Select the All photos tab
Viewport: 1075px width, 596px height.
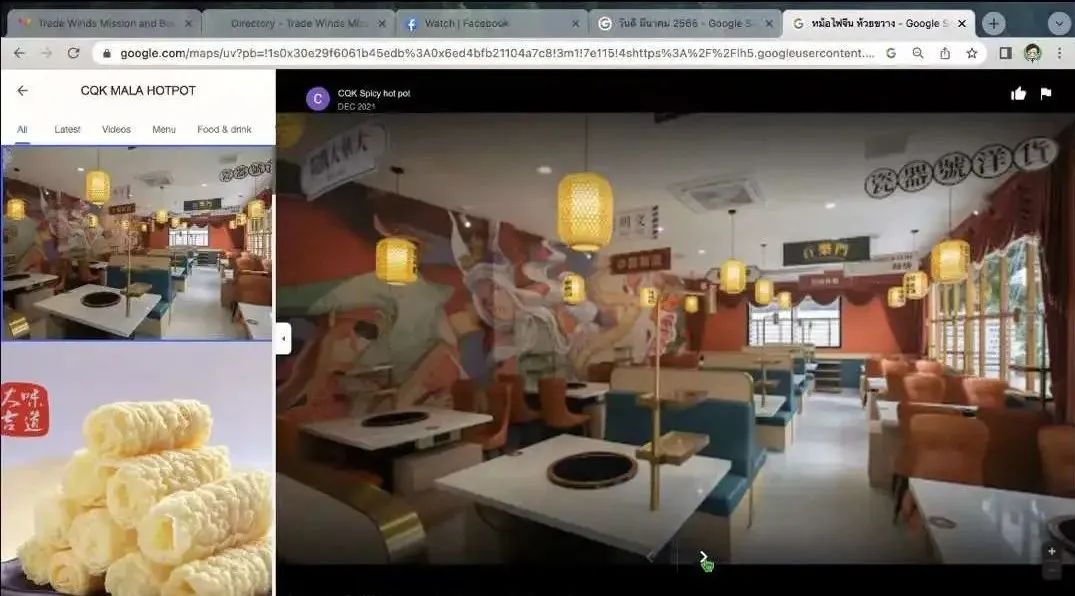22,129
